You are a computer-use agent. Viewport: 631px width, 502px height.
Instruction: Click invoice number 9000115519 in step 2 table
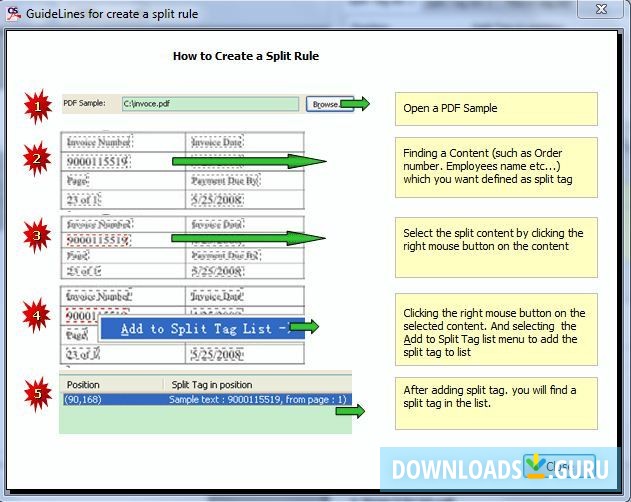pos(98,161)
